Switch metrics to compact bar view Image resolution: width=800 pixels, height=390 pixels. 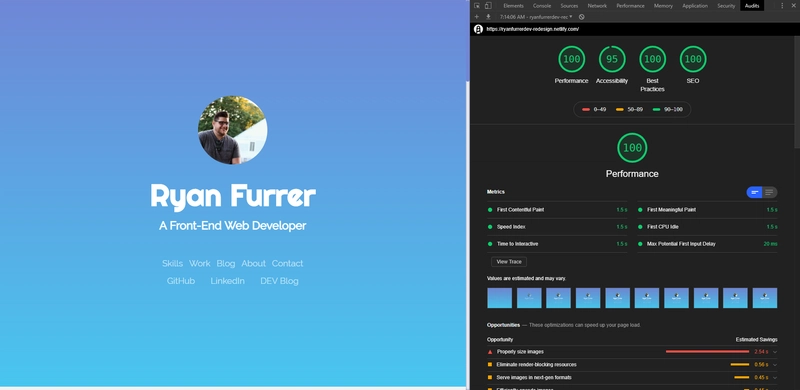(755, 192)
